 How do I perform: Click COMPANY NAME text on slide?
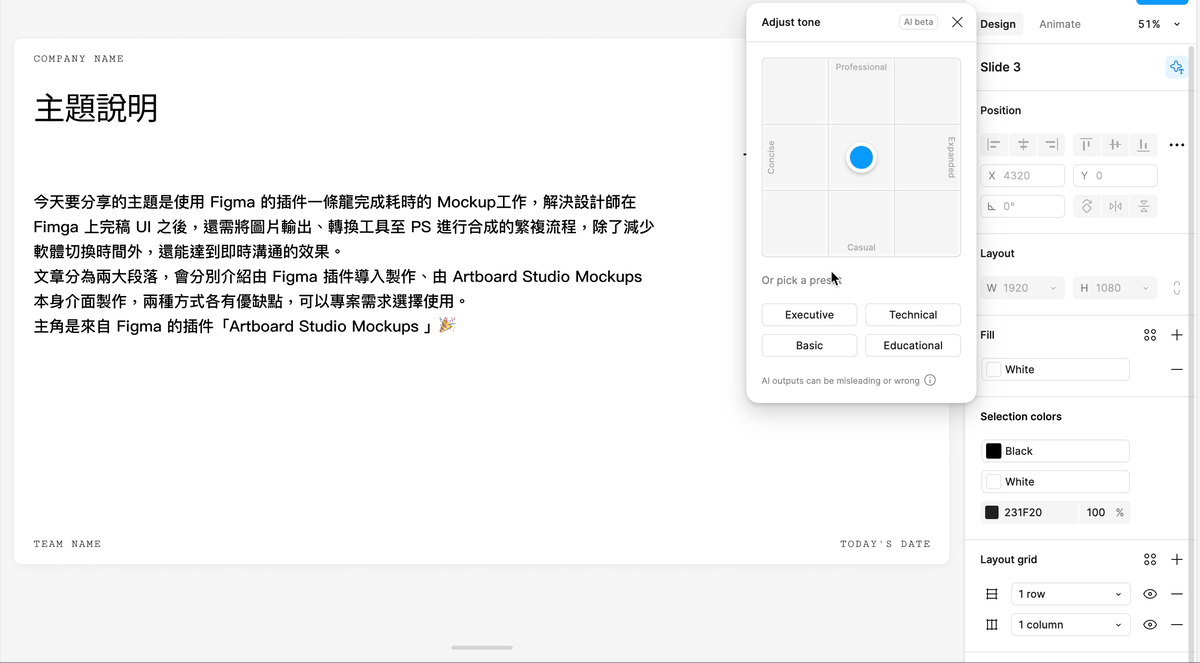(x=79, y=59)
